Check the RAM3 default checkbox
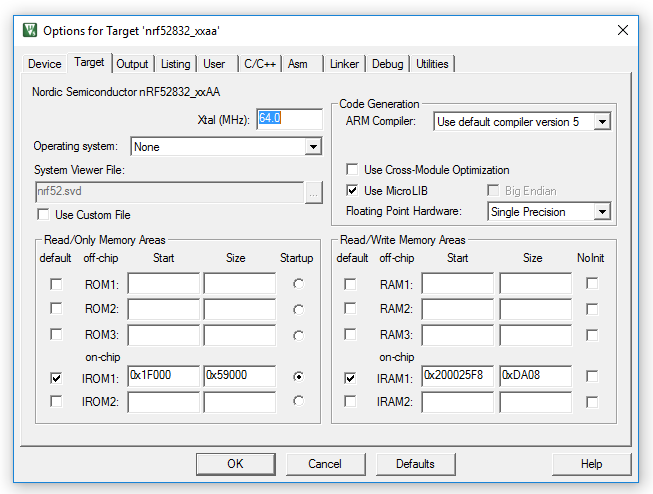 (350, 334)
